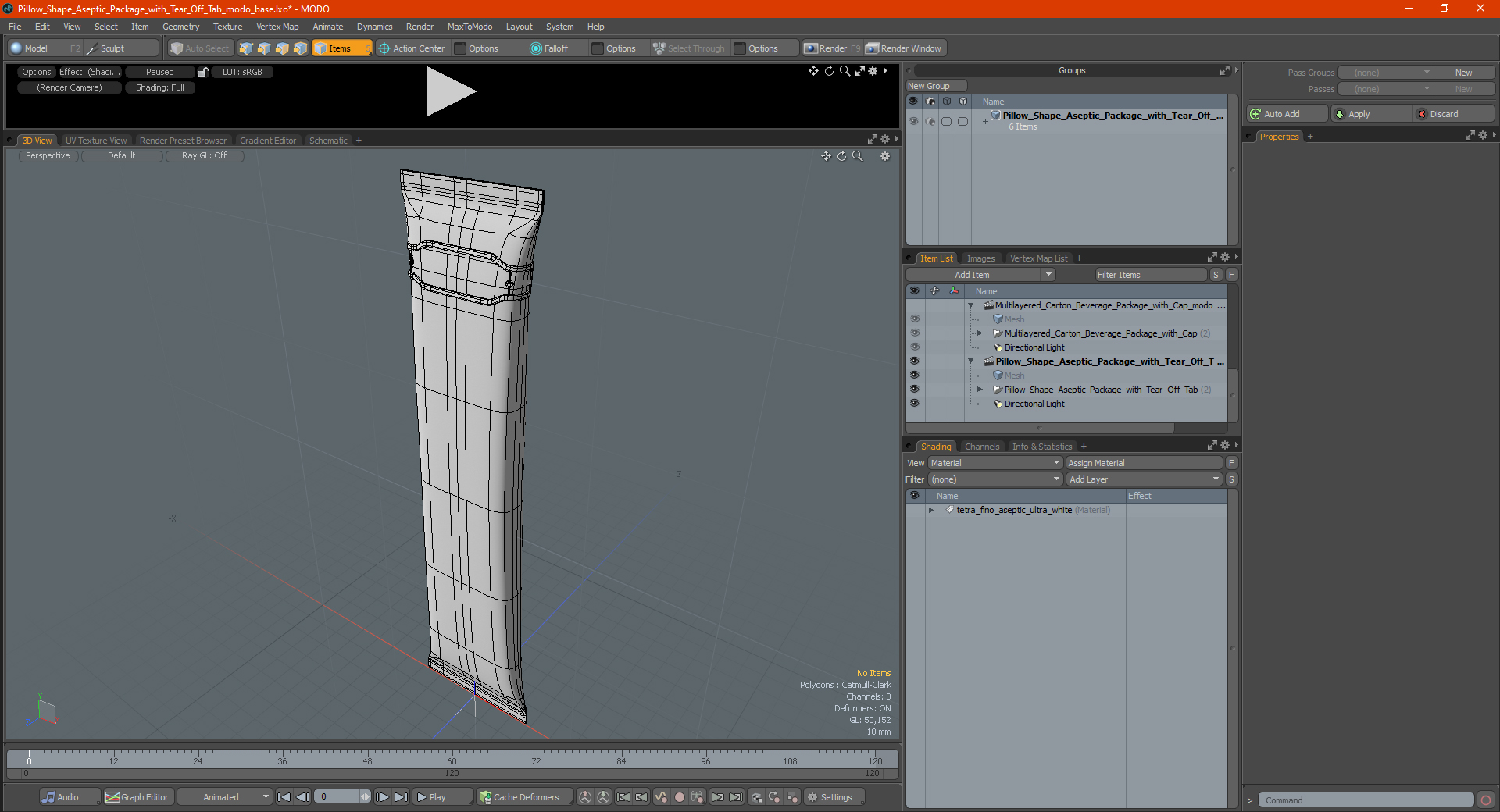Toggle Falloff Options checkbox
Screen dimensions: 1500x812
(x=598, y=48)
